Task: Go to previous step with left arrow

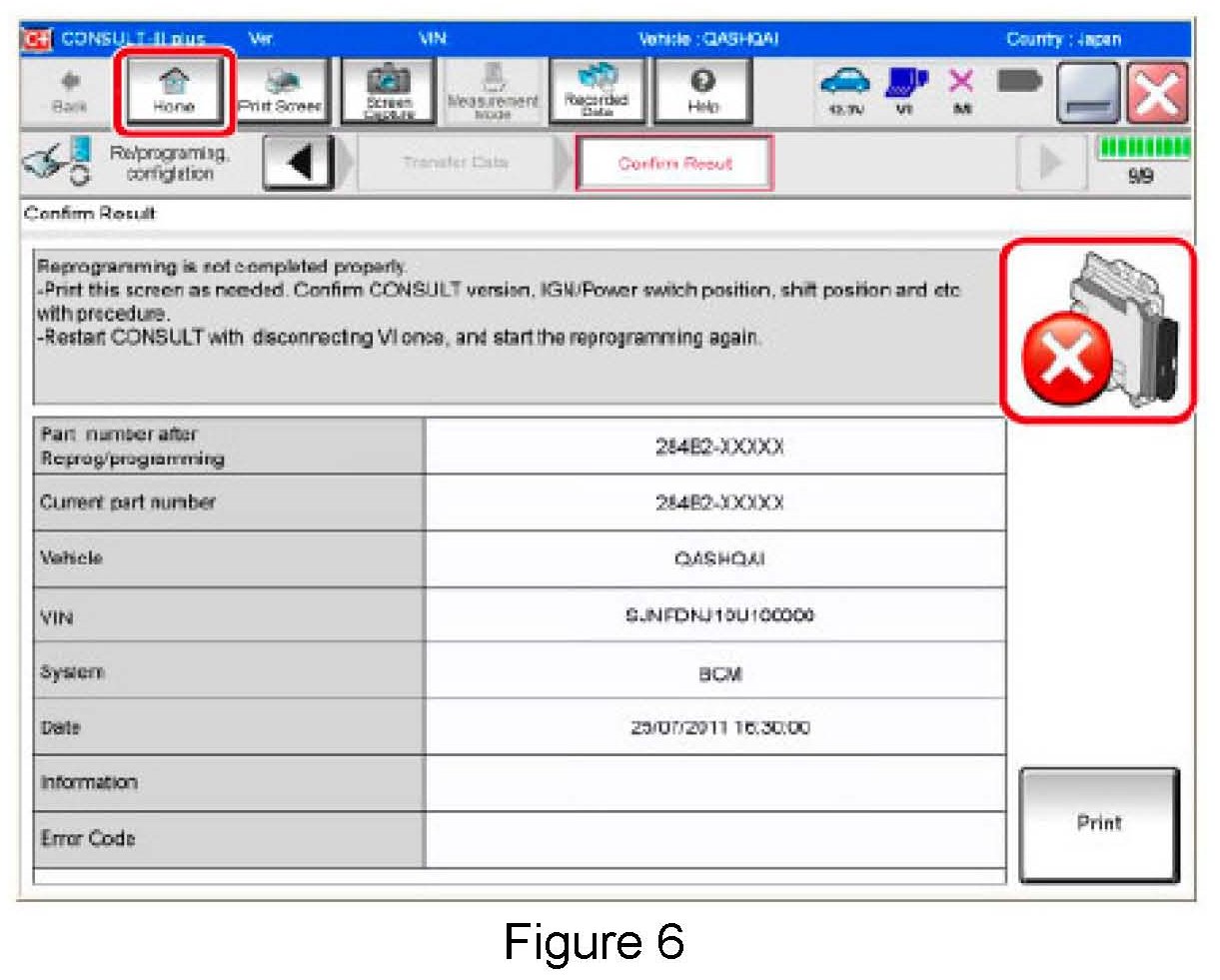Action: [298, 163]
